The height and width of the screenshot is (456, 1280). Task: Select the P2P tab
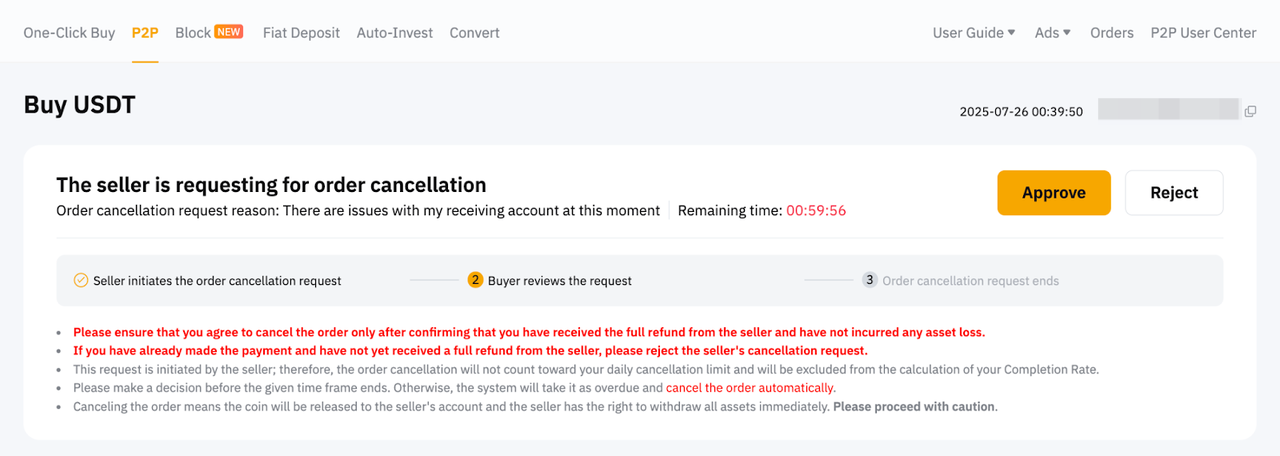[145, 33]
